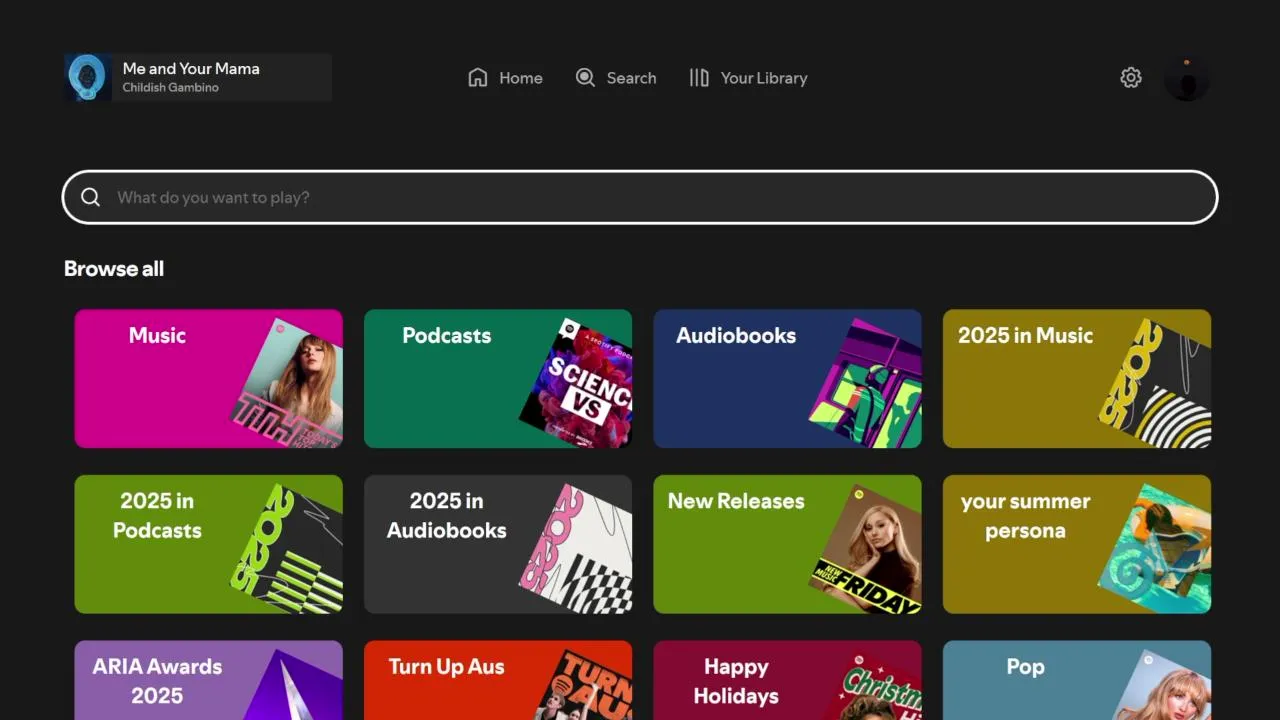The image size is (1280, 720).
Task: Go to the Search tab label
Action: (632, 78)
